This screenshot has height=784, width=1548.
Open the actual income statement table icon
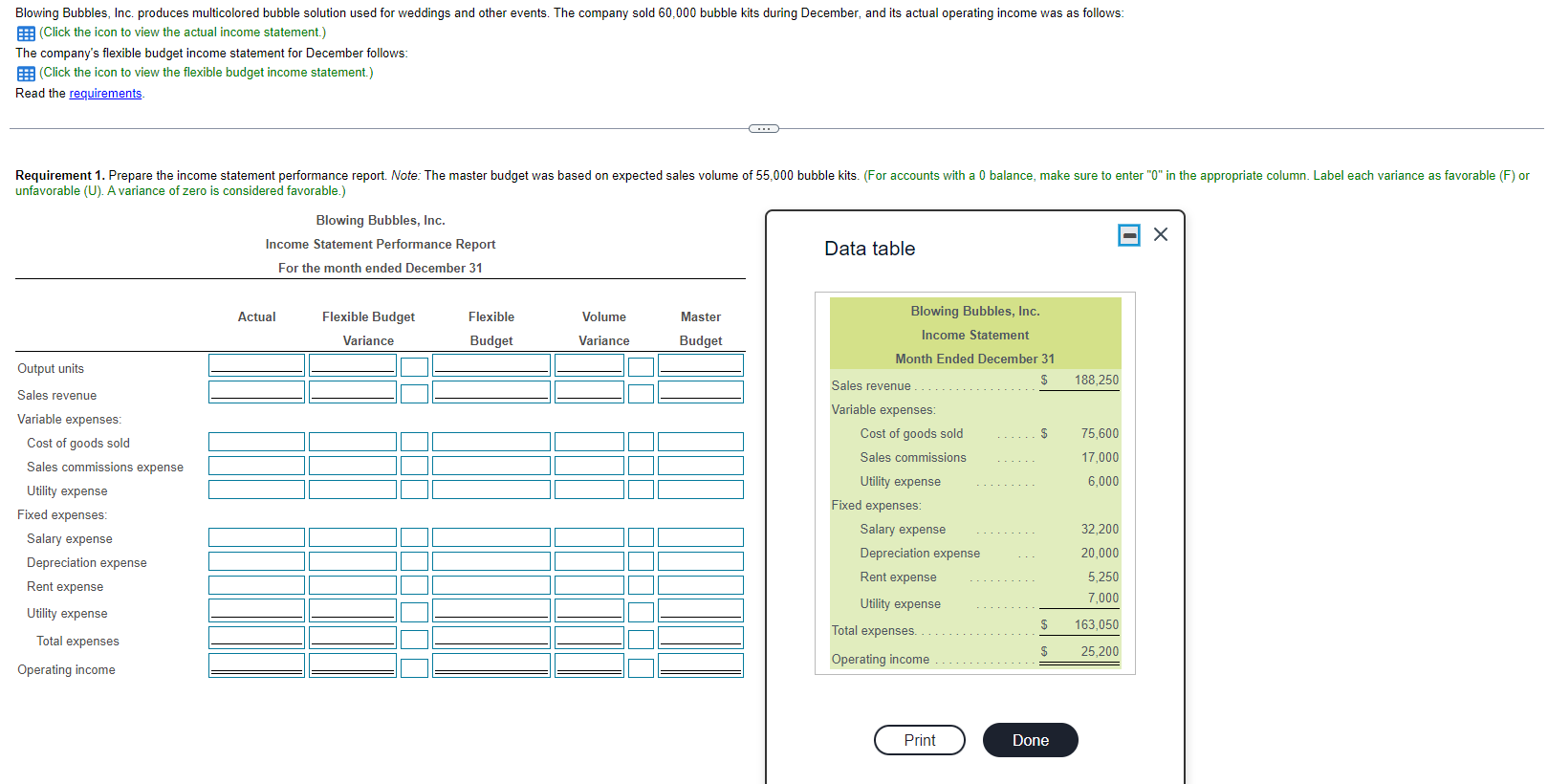(x=26, y=33)
